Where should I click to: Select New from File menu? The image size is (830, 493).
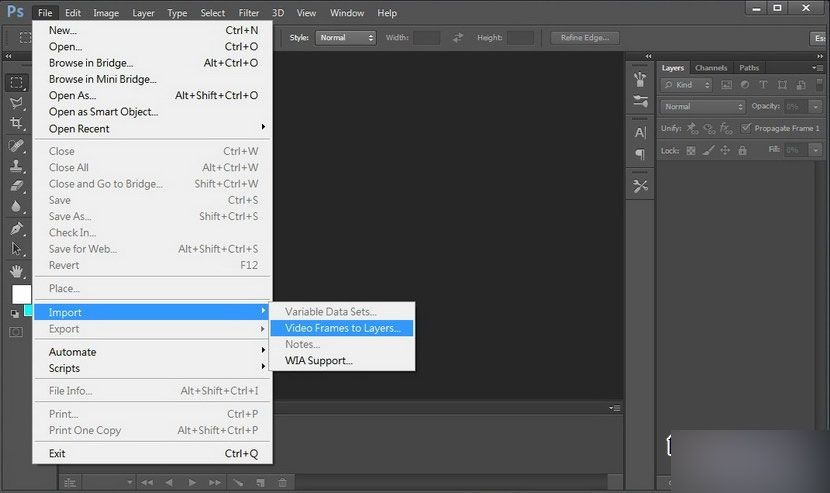coord(152,30)
